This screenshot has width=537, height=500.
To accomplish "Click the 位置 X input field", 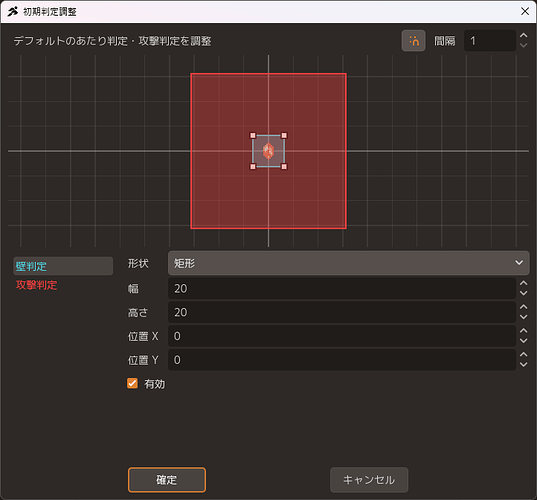I will coord(342,336).
